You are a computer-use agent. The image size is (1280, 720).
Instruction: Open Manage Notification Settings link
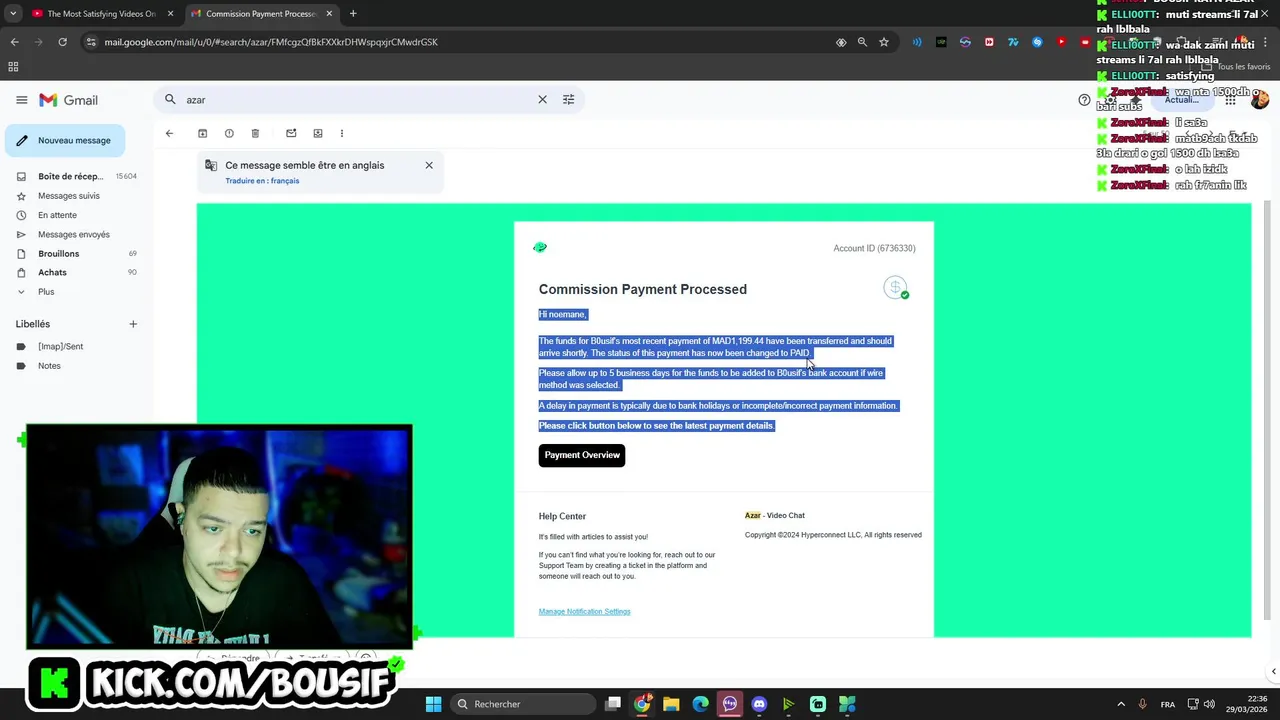click(584, 611)
